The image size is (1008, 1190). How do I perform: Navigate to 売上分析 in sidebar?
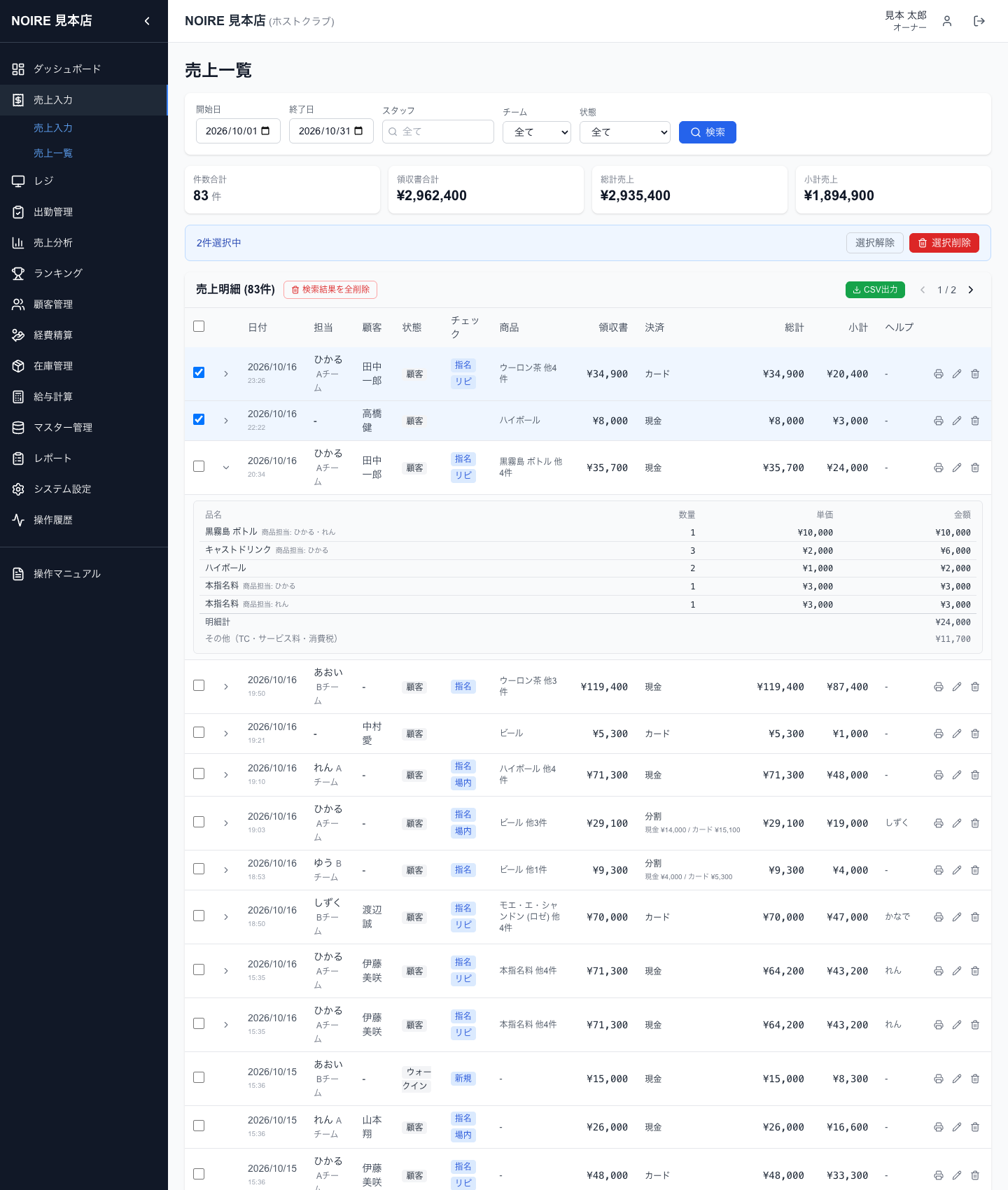[84, 243]
